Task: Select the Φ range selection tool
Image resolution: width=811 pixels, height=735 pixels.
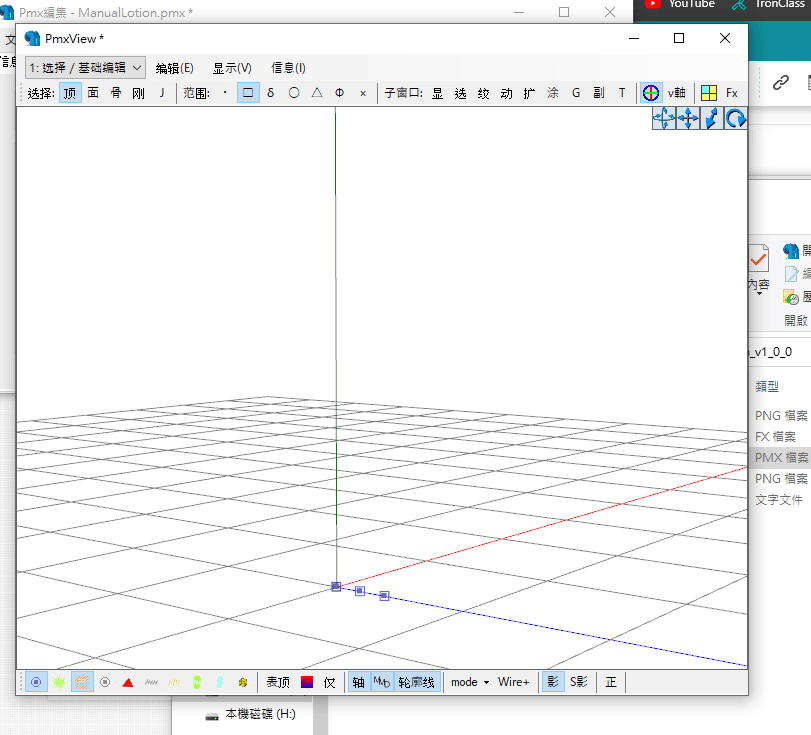Action: click(x=339, y=93)
